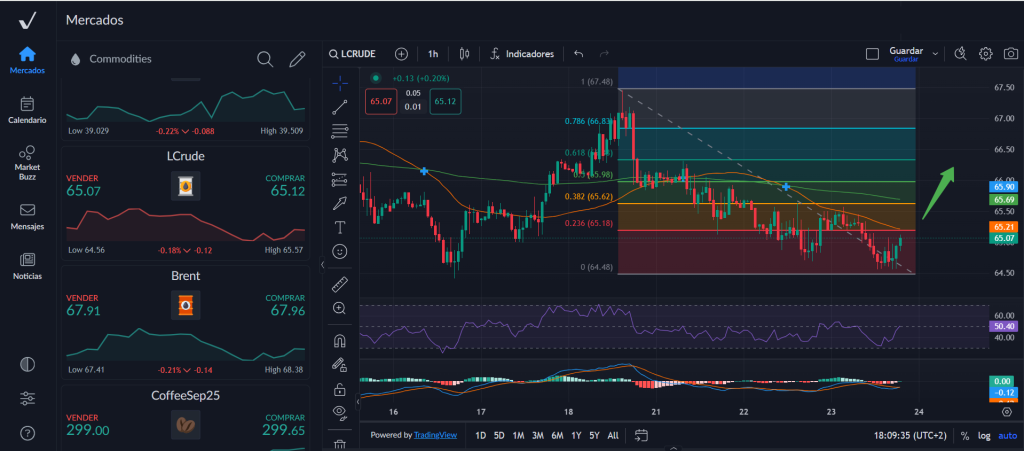Toggle the log scale
Image resolution: width=1024 pixels, height=451 pixels.
984,435
